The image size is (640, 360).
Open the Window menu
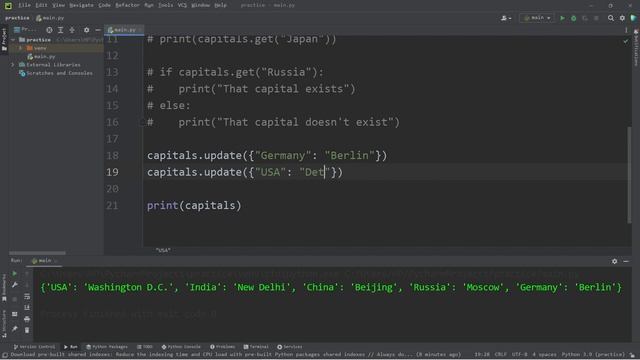[x=200, y=5]
